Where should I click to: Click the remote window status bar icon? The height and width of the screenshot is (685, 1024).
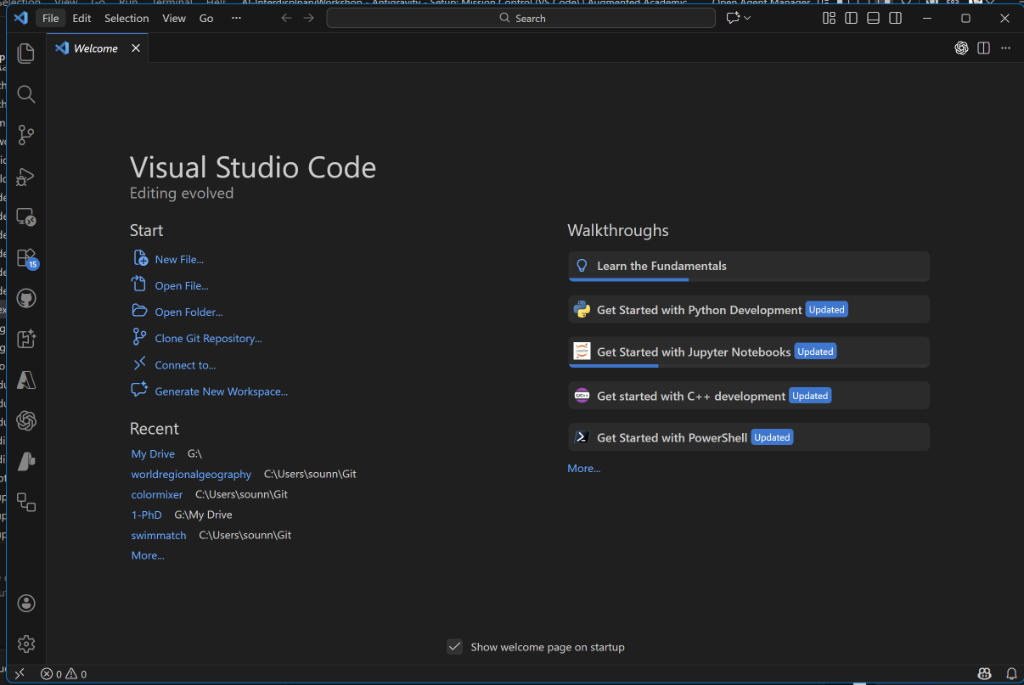click(20, 673)
